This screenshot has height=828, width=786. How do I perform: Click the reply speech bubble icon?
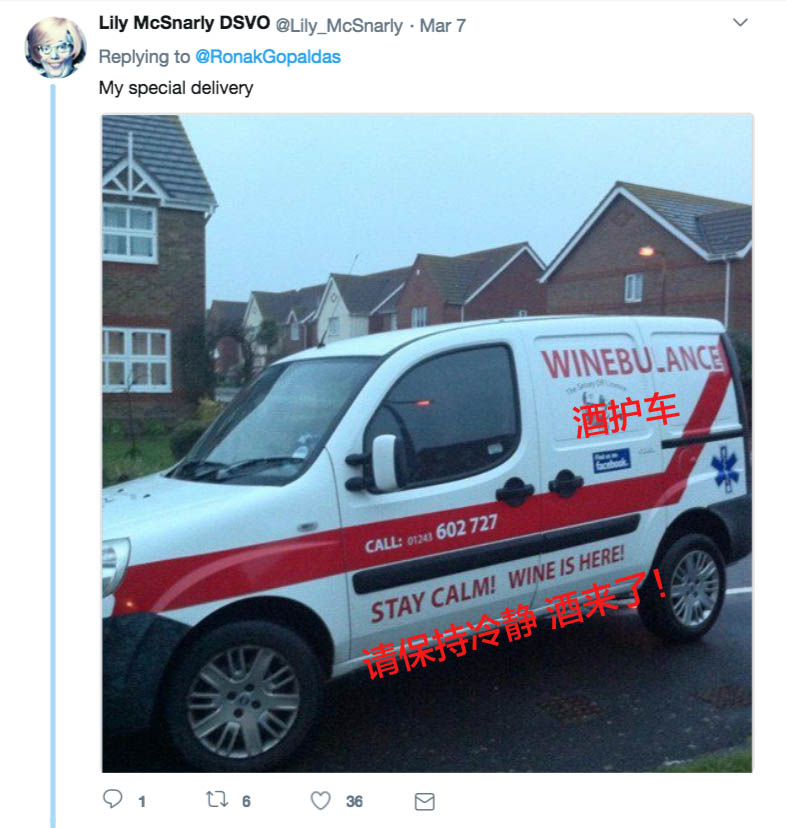(x=113, y=799)
